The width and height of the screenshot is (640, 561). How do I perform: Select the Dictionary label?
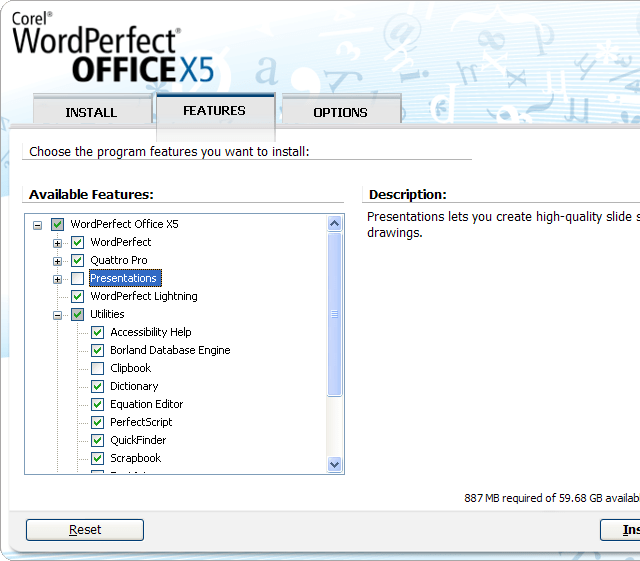pos(134,386)
